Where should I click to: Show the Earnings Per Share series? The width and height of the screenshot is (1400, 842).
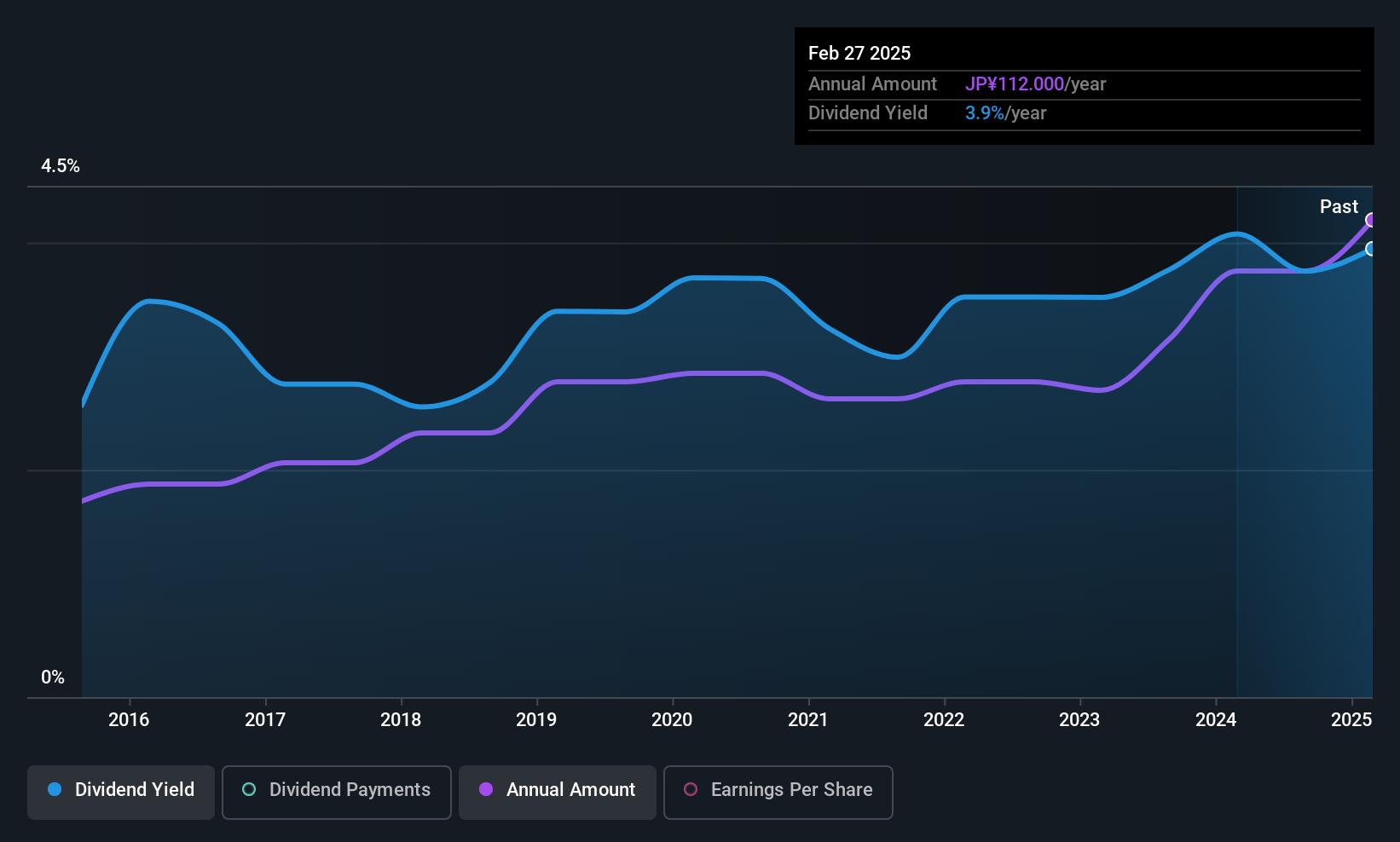tap(778, 792)
